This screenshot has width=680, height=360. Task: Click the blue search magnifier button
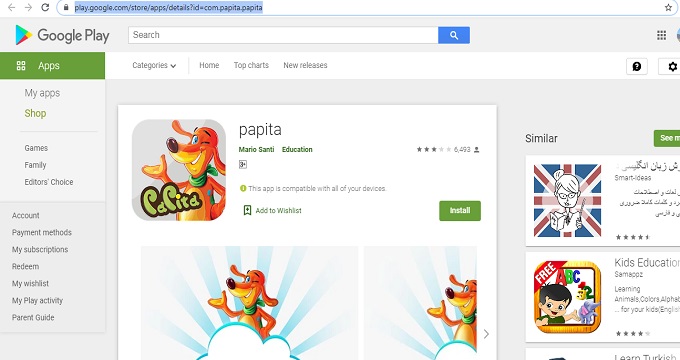(454, 35)
